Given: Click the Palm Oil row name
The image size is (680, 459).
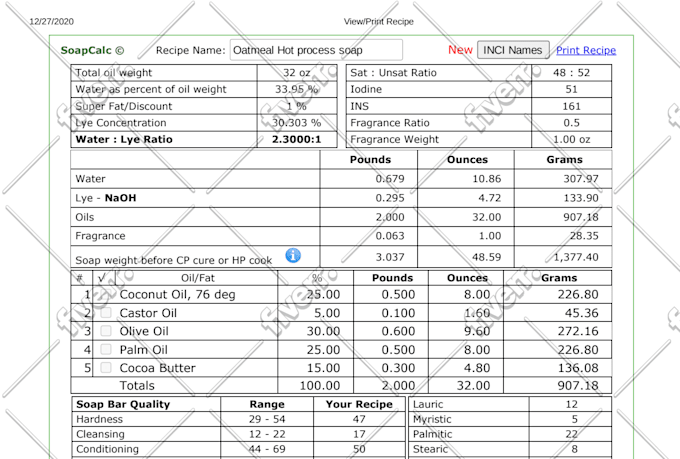Looking at the screenshot, I should pyautogui.click(x=144, y=350).
